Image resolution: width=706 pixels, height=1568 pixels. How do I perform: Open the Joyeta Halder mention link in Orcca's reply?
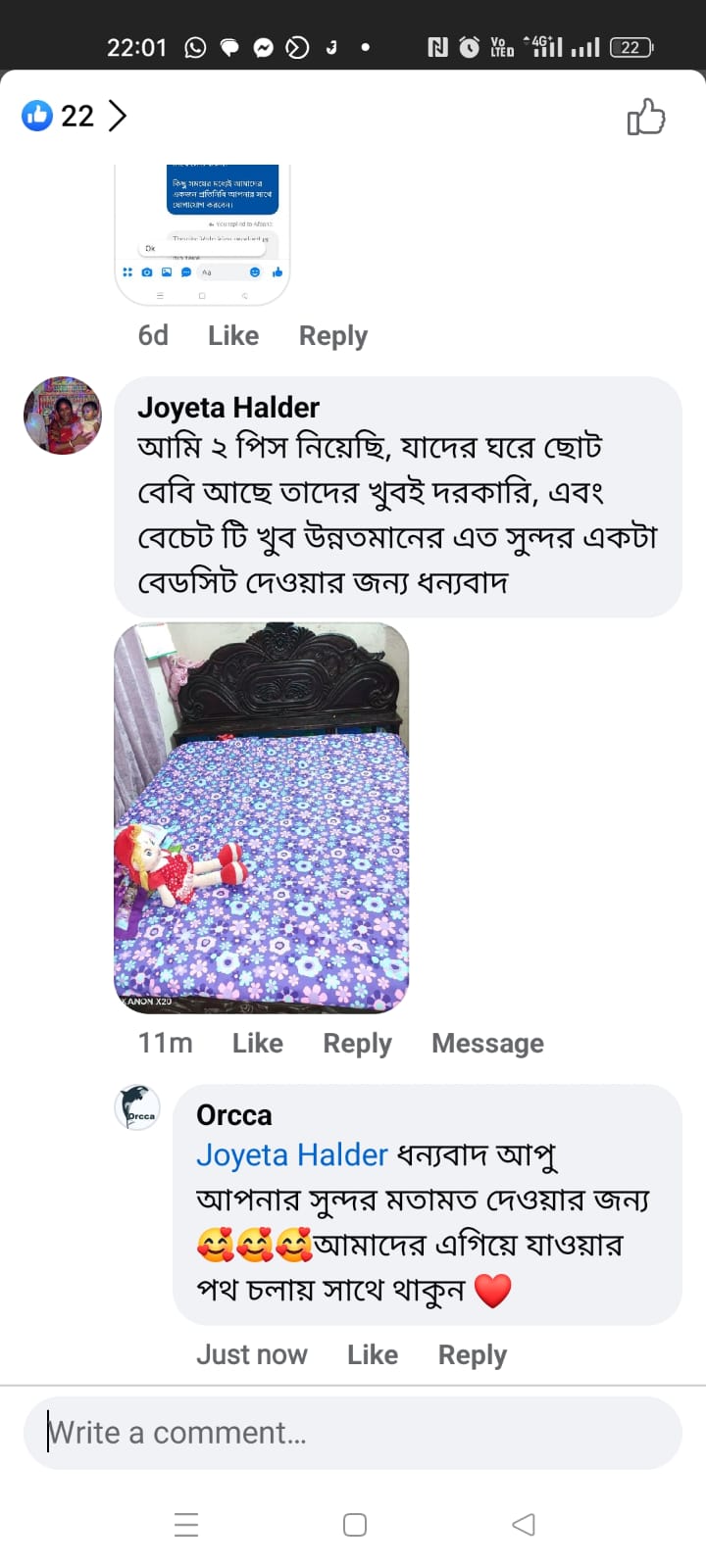(x=292, y=1155)
